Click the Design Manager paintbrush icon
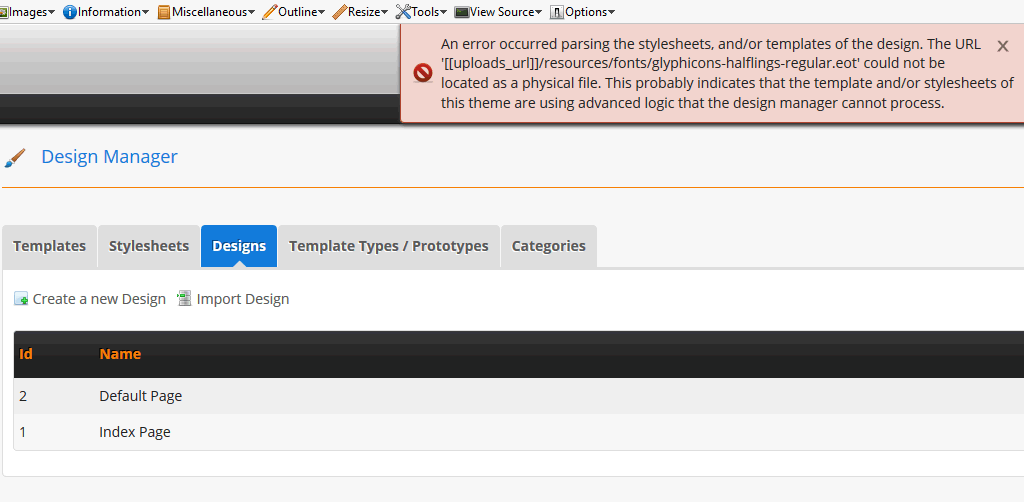1024x502 pixels. pos(15,158)
